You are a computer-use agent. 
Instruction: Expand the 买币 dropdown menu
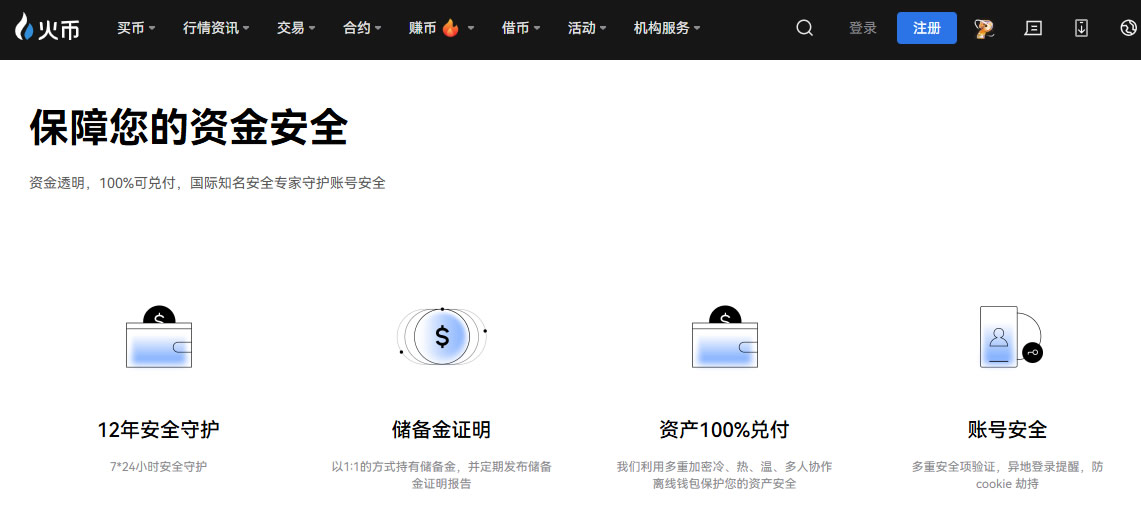pyautogui.click(x=136, y=28)
